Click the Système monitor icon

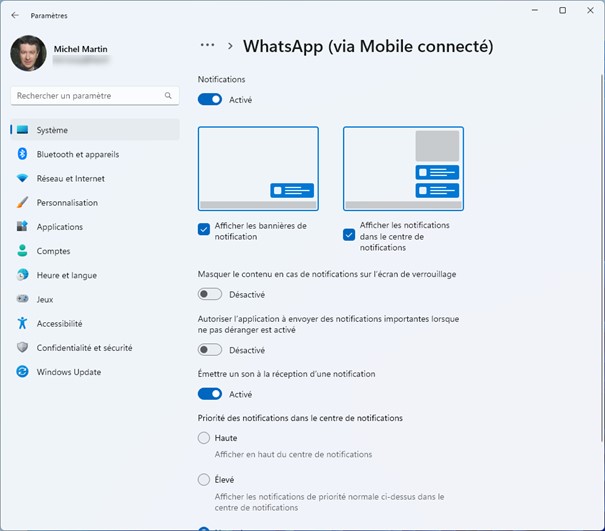click(x=22, y=130)
